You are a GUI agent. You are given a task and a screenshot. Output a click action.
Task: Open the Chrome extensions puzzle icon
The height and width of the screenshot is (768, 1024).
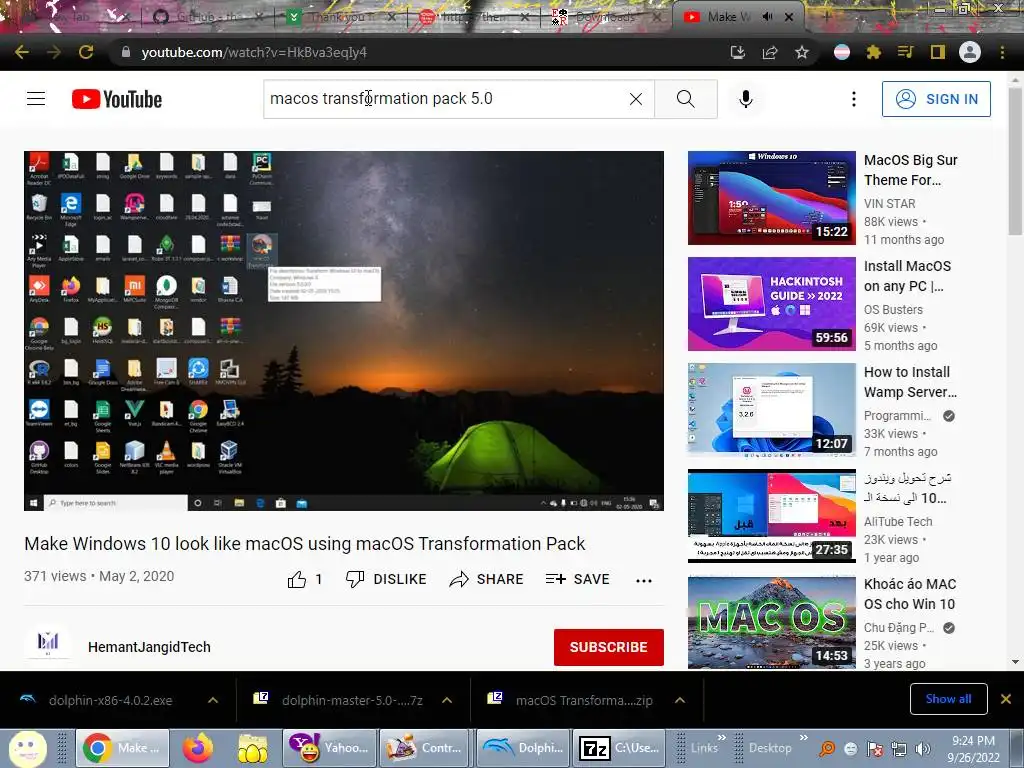[x=874, y=52]
